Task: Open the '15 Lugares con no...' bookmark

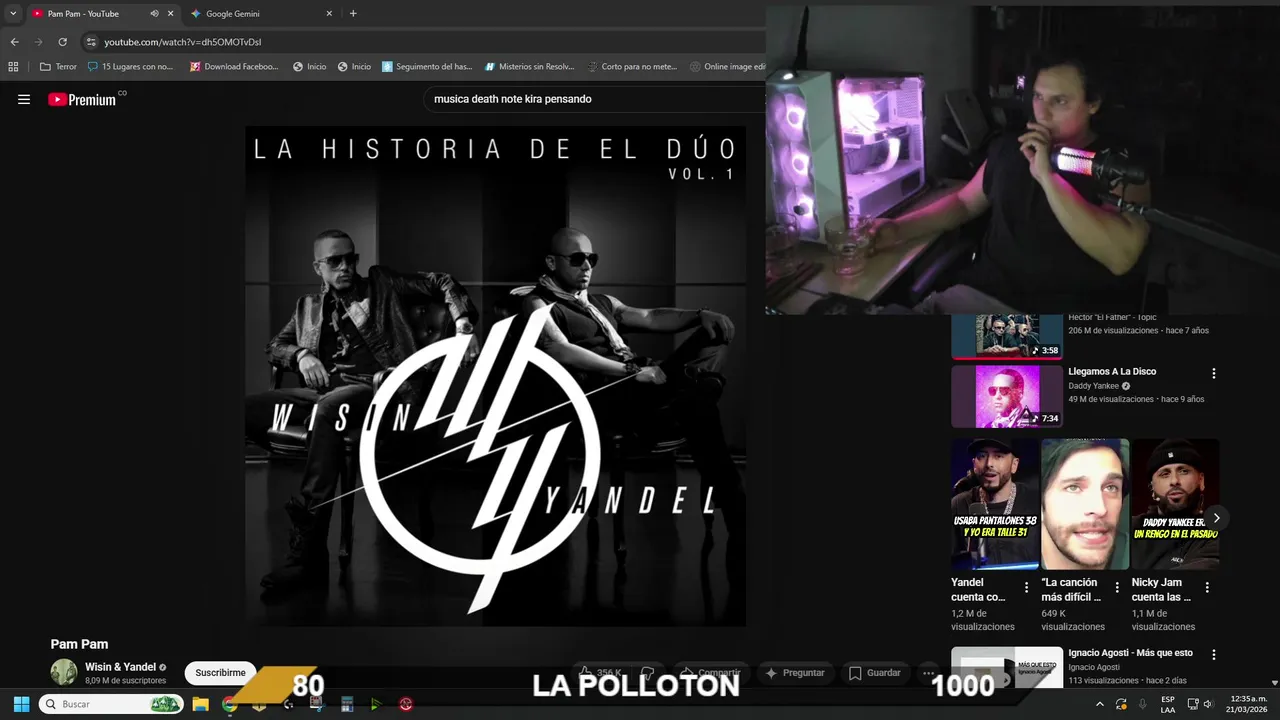Action: [130, 67]
